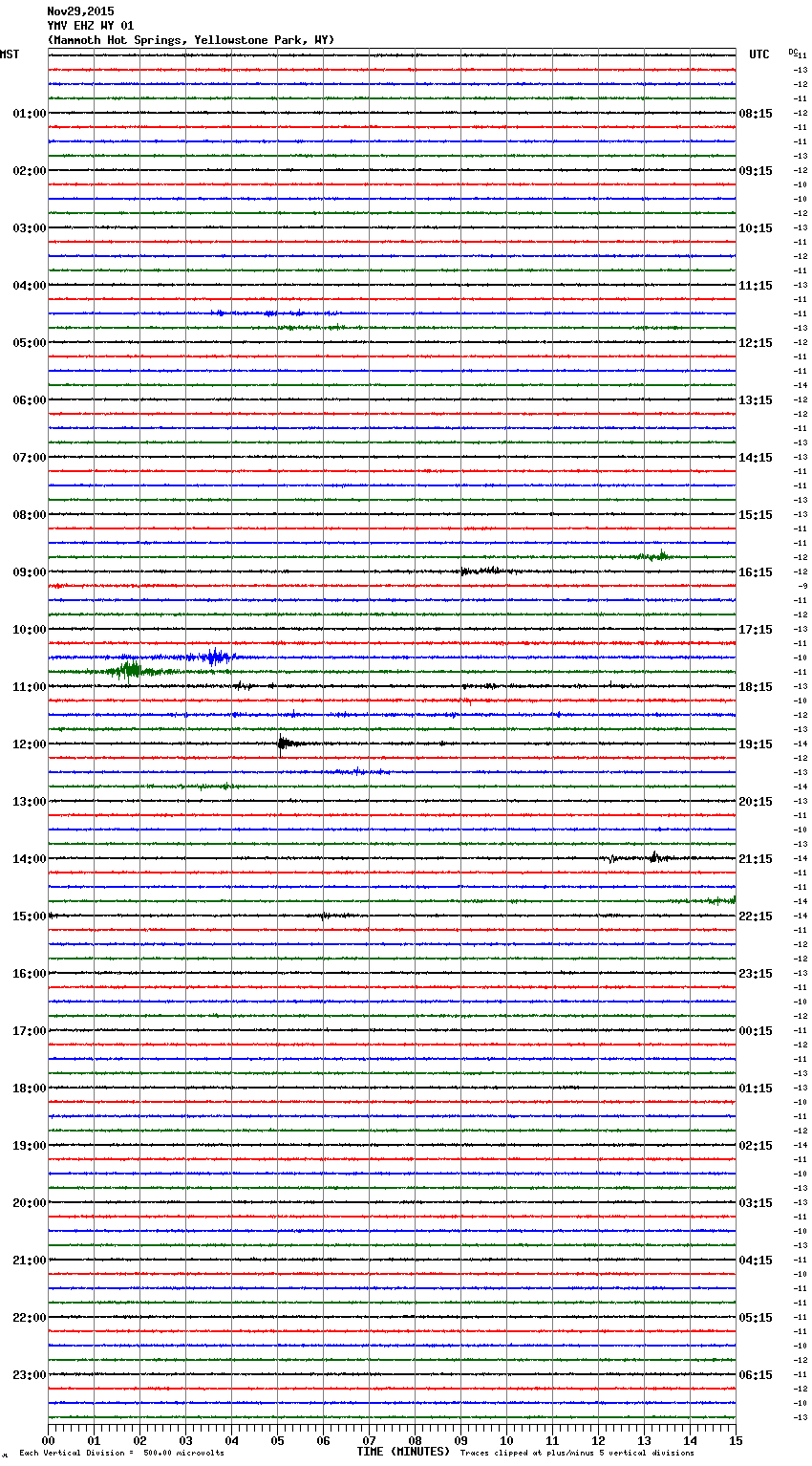Select the 20:00 MST time label

[30, 1203]
